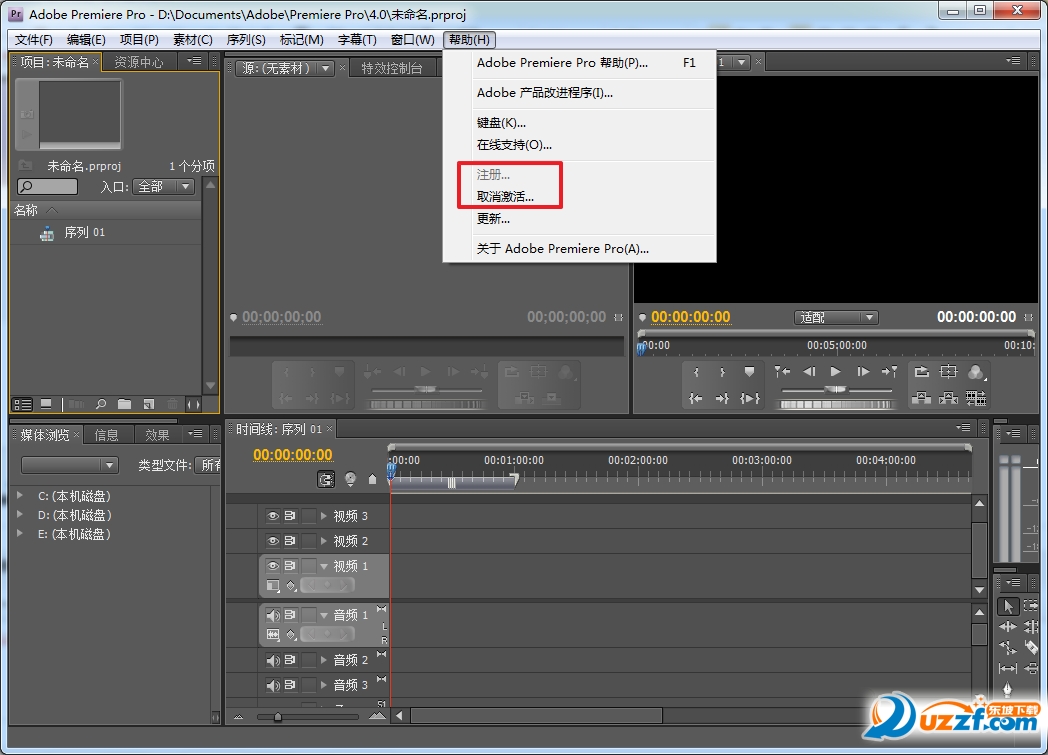Select the Selection tool

pos(1007,606)
